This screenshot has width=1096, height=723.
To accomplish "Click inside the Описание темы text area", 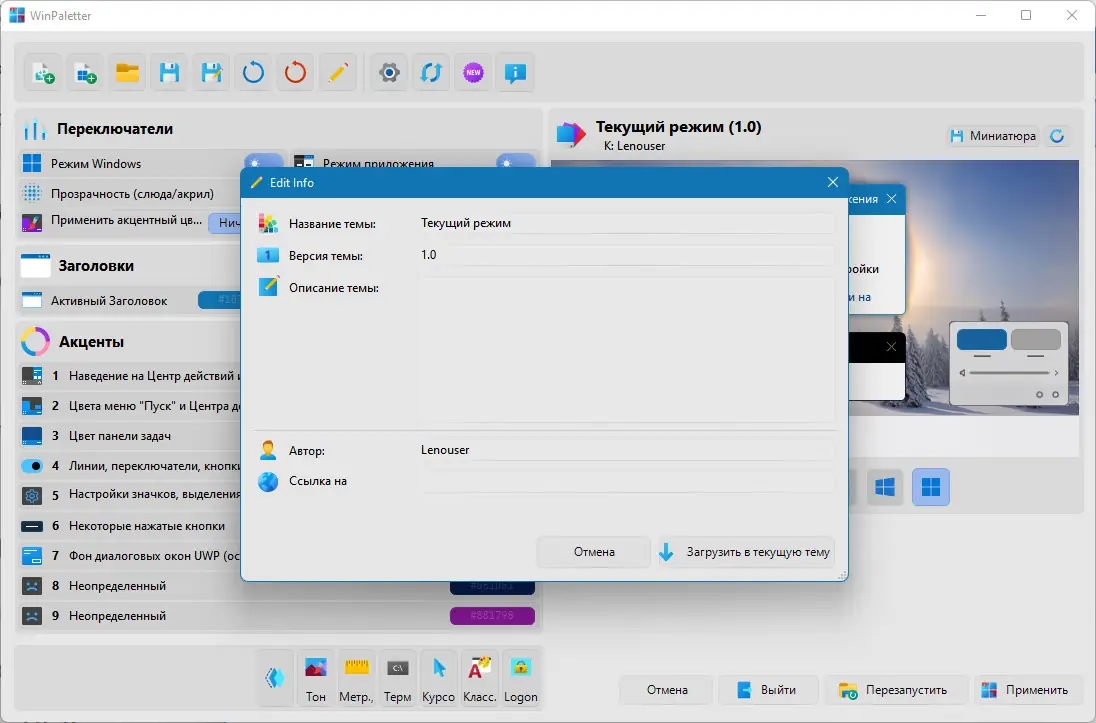I will pyautogui.click(x=626, y=350).
